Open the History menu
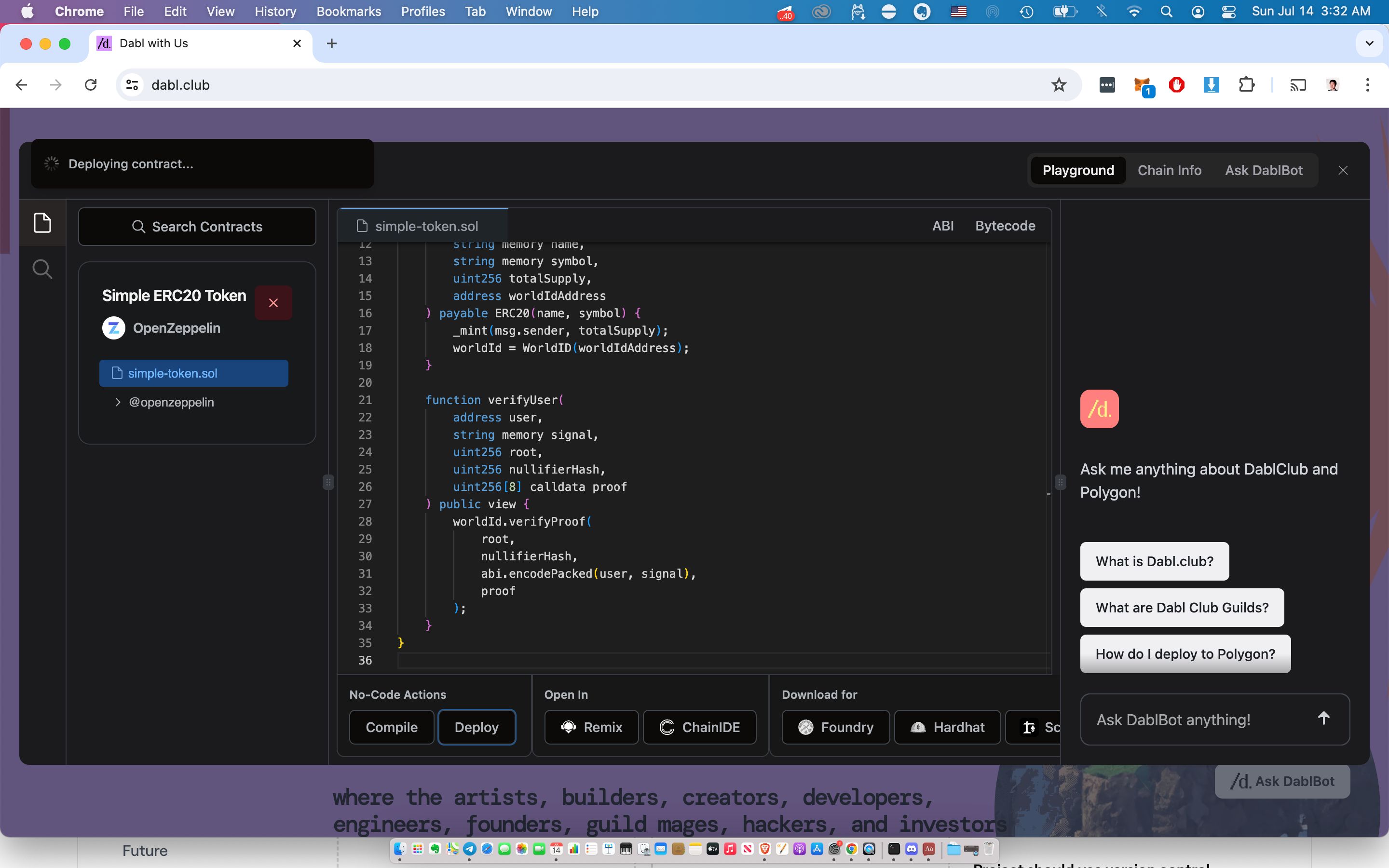The width and height of the screenshot is (1389, 868). [275, 12]
